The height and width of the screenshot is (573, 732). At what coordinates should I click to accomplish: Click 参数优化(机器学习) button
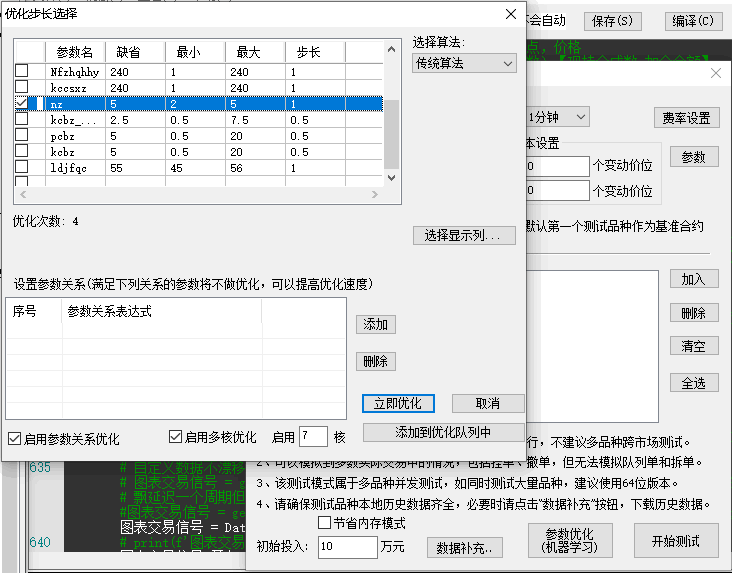pos(570,540)
